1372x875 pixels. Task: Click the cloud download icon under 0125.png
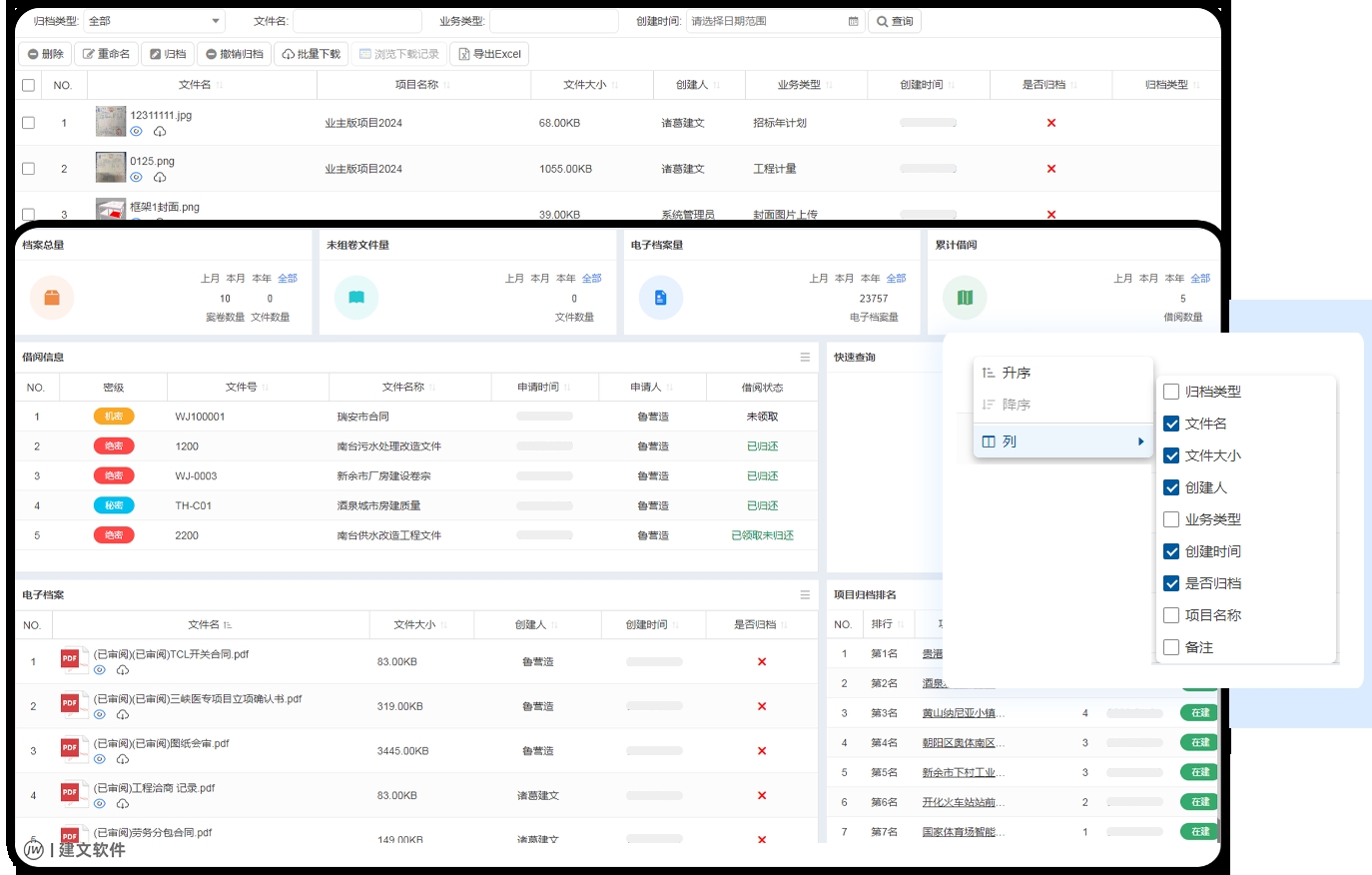[x=160, y=178]
